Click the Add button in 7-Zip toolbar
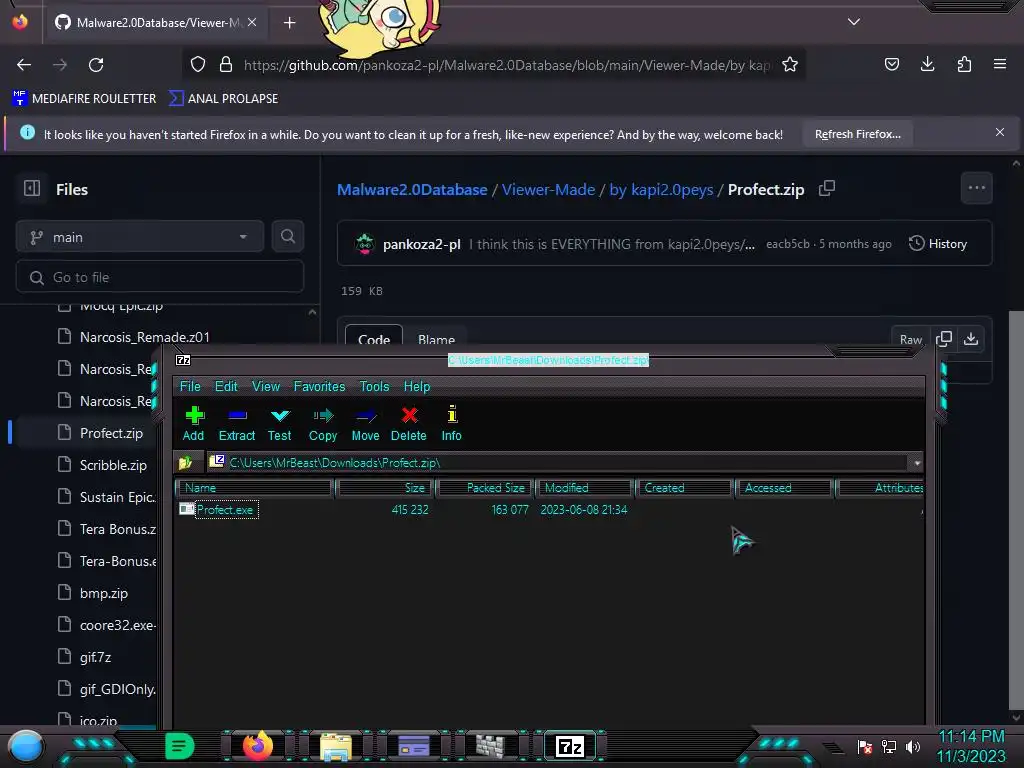 pyautogui.click(x=193, y=424)
